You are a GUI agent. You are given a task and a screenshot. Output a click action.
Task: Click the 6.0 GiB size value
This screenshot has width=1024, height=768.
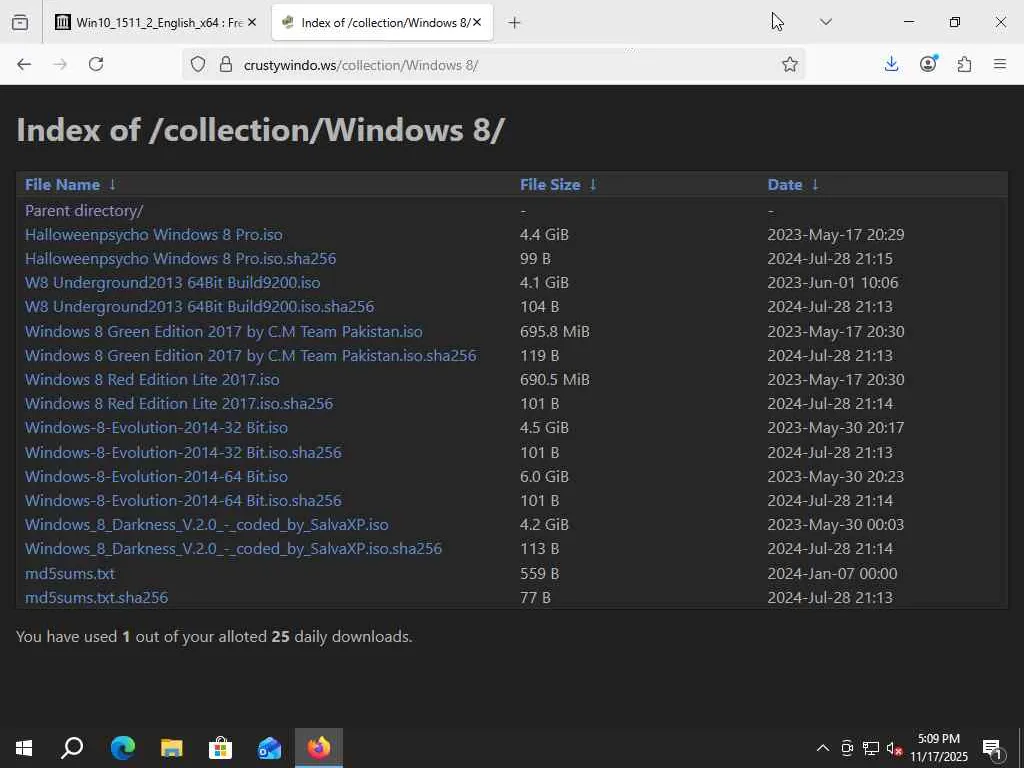(544, 477)
